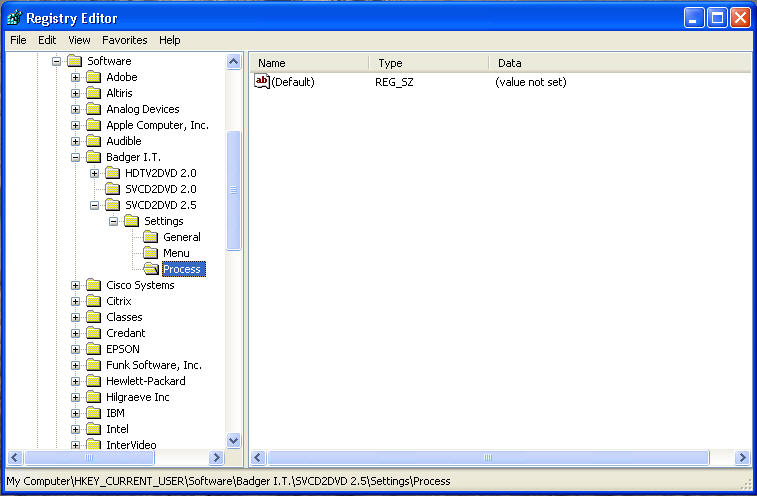Viewport: 757px width, 496px height.
Task: Open the Help menu
Action: coord(169,40)
